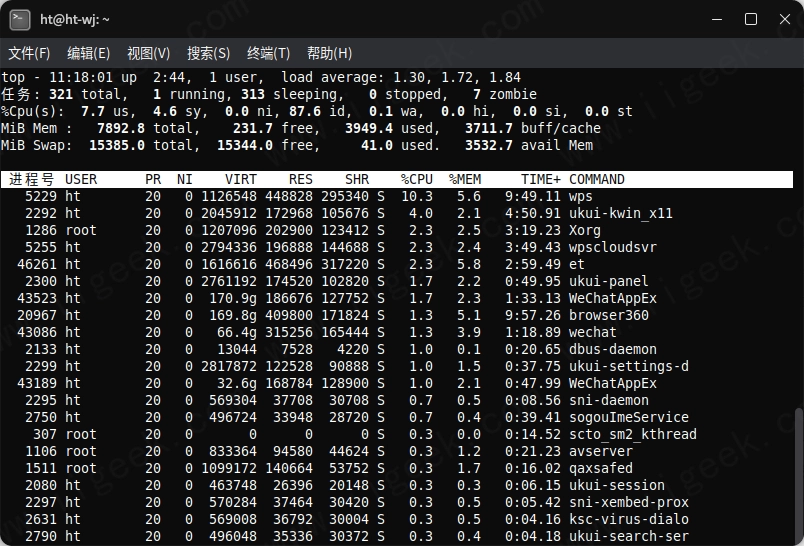
Task: Click the 进程号 column header
Action: [x=32, y=180]
